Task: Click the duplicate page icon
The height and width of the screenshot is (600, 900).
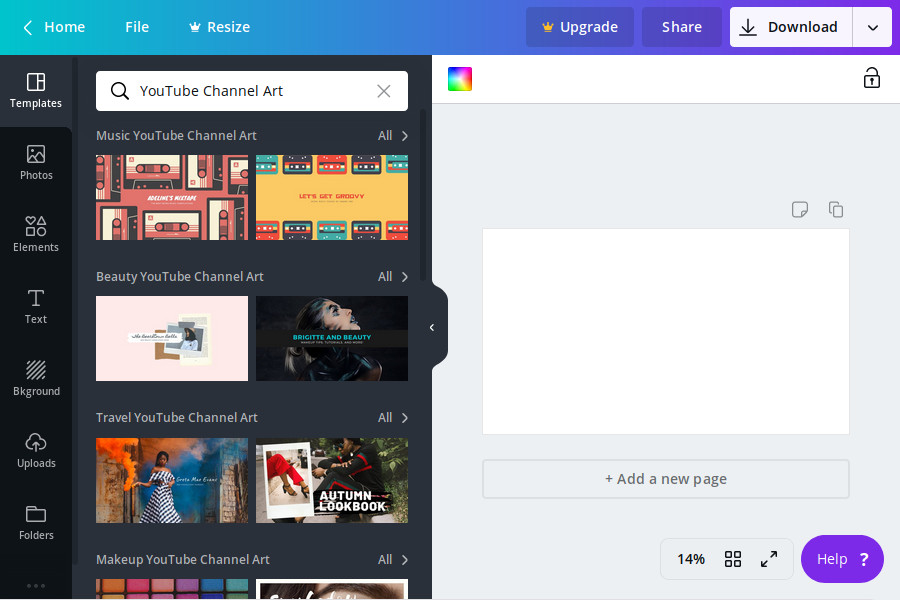Action: click(x=836, y=209)
